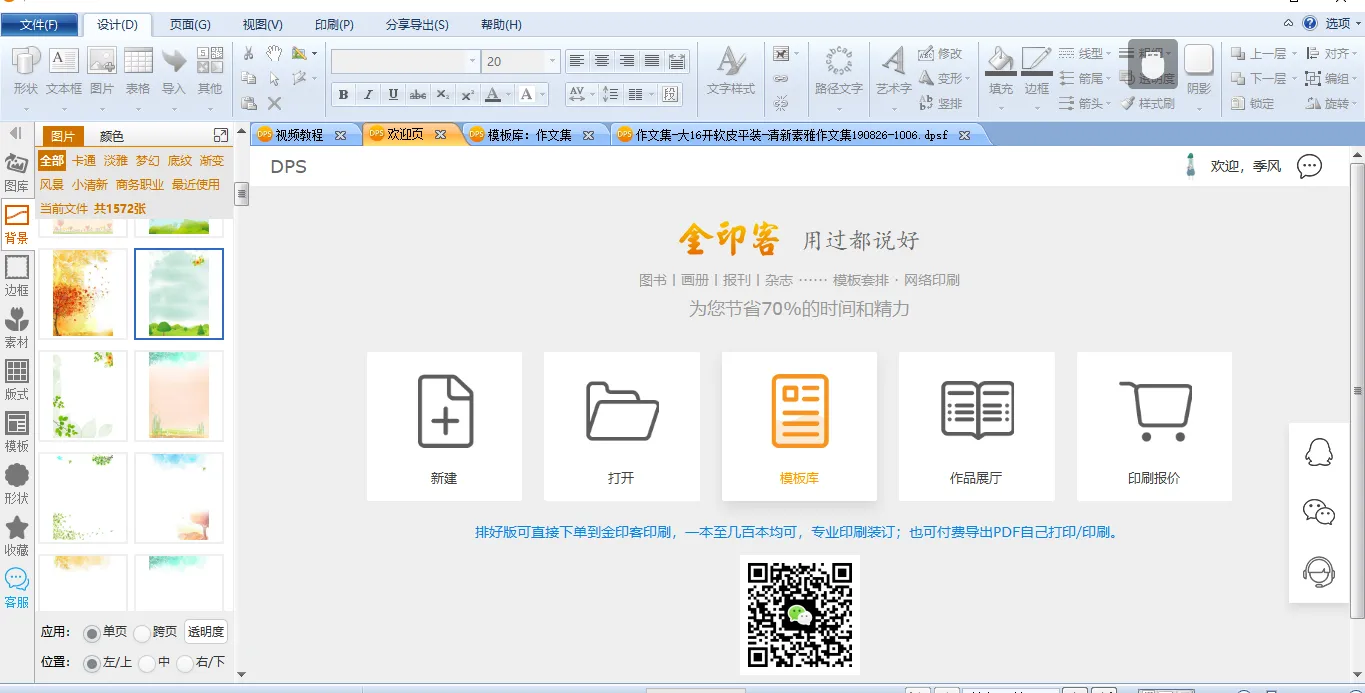The height and width of the screenshot is (693, 1365).
Task: Open the 素材 materials sidebar panel
Action: click(17, 327)
